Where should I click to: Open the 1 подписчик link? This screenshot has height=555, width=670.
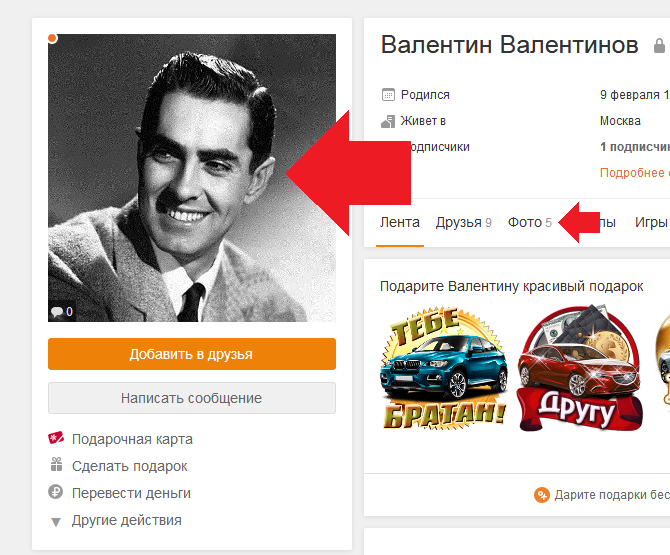click(x=634, y=147)
